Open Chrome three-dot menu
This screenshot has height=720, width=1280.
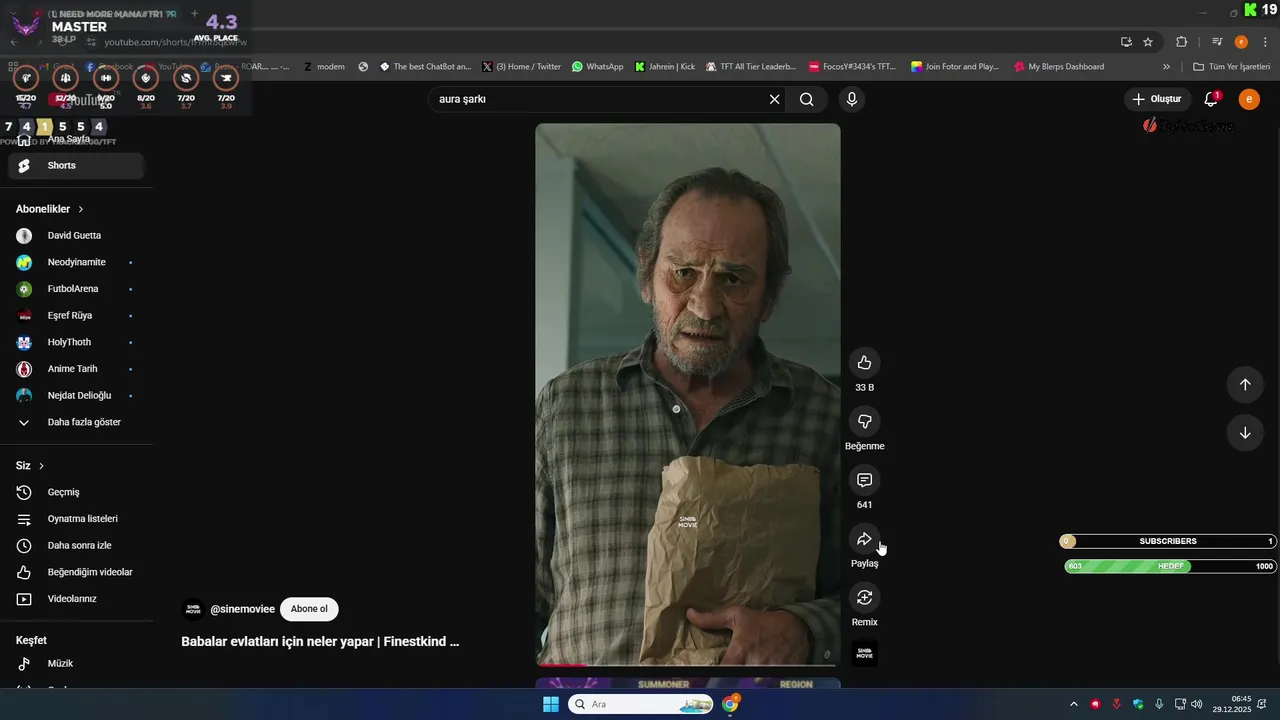pos(1266,42)
